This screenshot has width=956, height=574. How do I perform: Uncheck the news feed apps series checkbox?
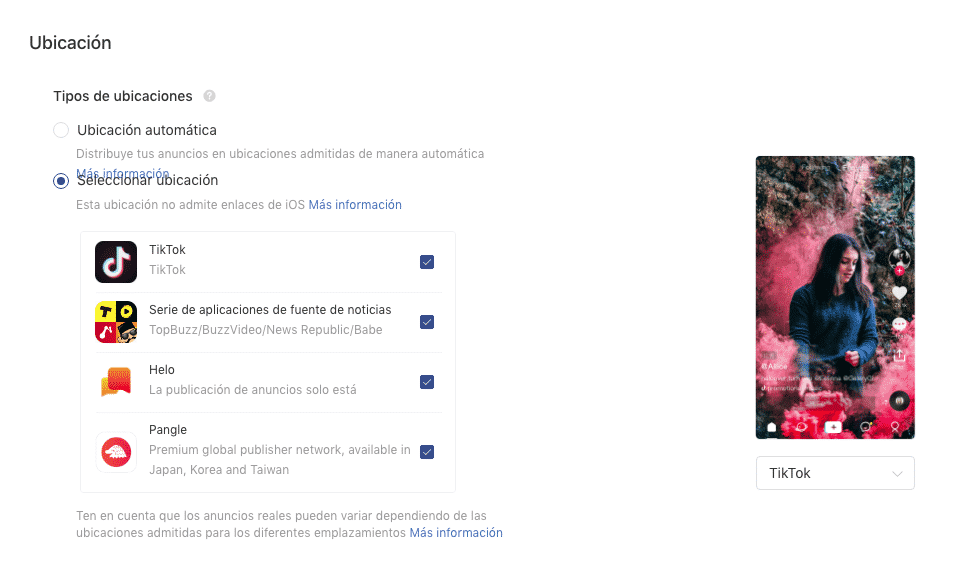tap(427, 322)
